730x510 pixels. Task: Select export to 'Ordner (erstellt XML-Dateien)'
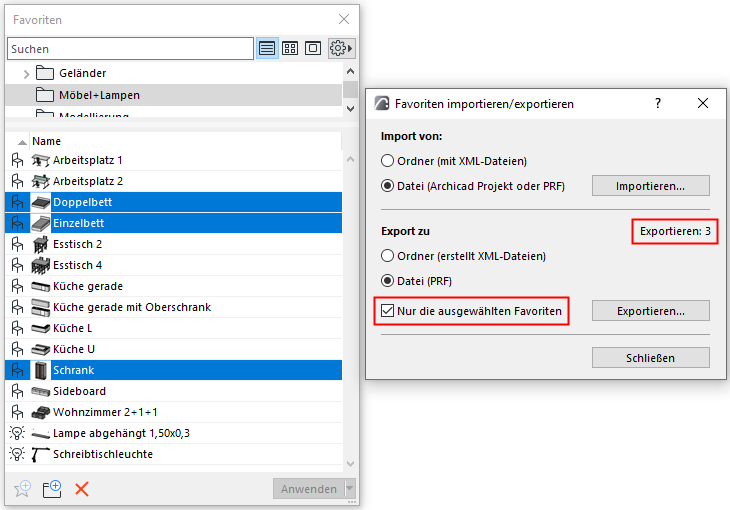389,256
